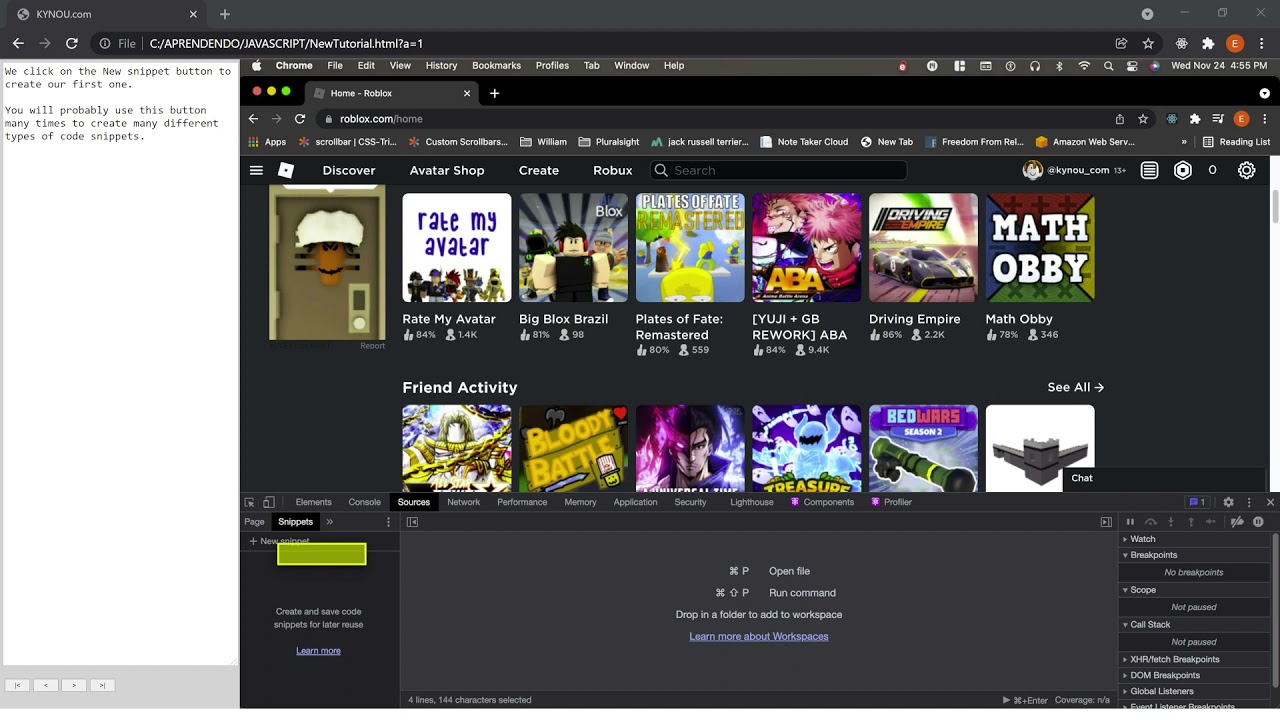Open the Roblox hamburger navigation menu
Image resolution: width=1280 pixels, height=720 pixels.
click(x=256, y=170)
